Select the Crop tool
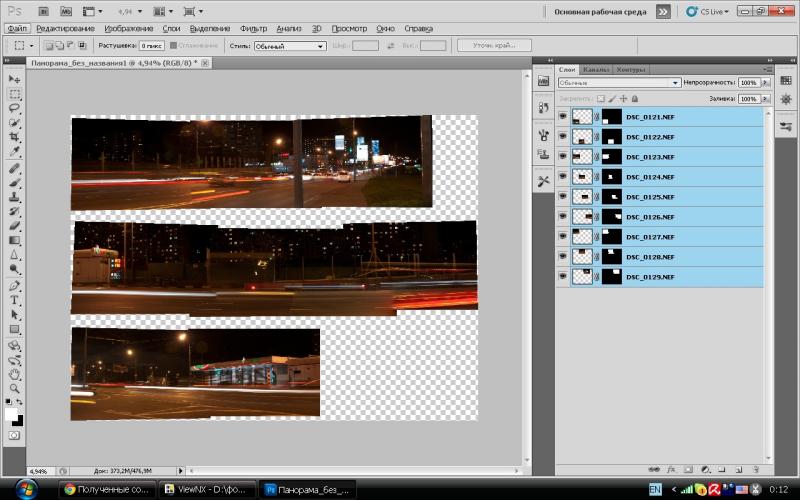The width and height of the screenshot is (800, 500). pyautogui.click(x=14, y=137)
